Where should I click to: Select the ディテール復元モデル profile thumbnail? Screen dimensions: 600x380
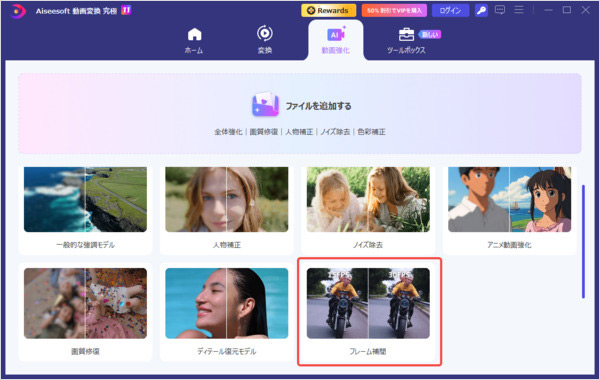227,303
